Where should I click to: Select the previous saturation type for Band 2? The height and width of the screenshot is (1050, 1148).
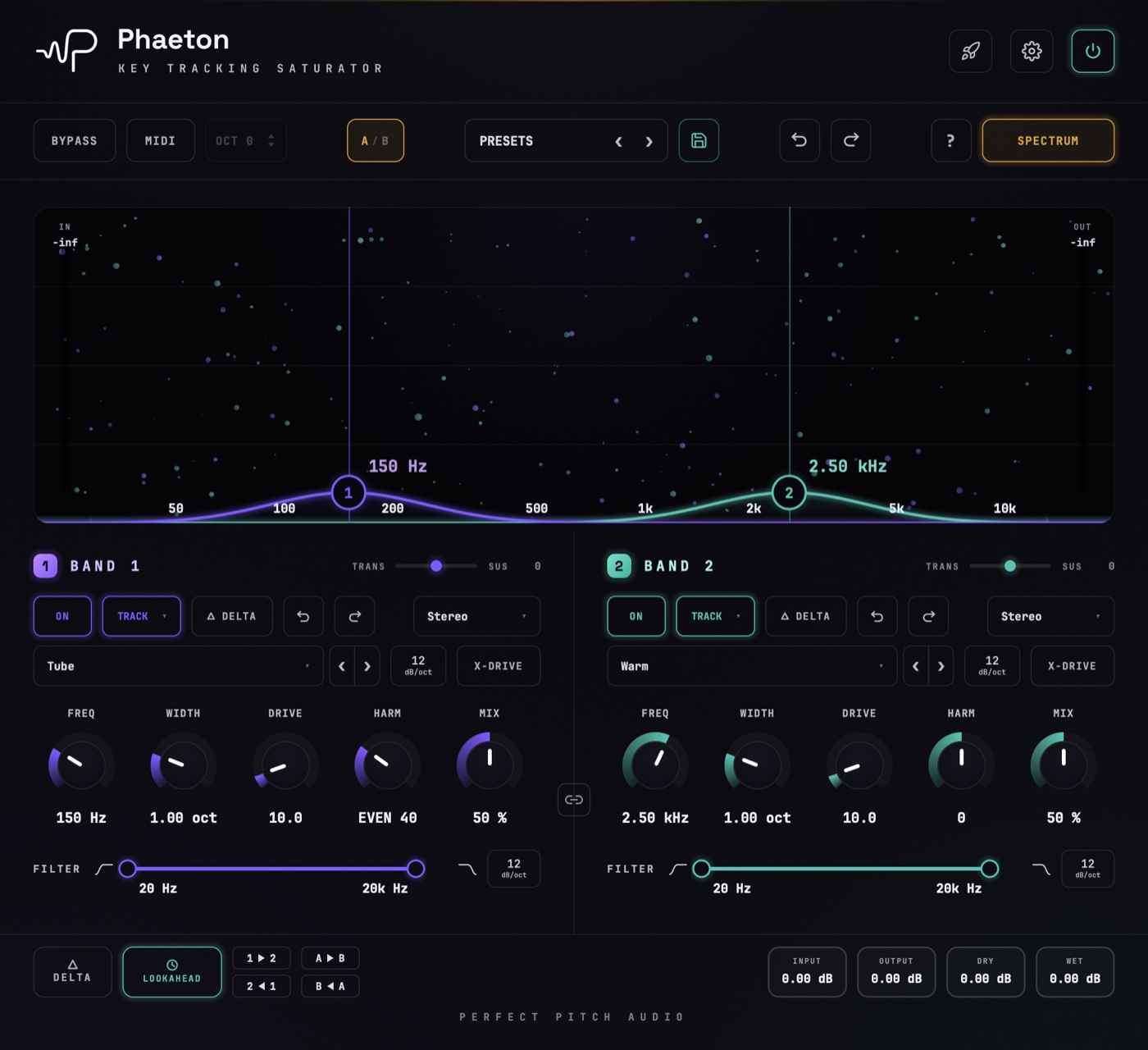[x=916, y=666]
